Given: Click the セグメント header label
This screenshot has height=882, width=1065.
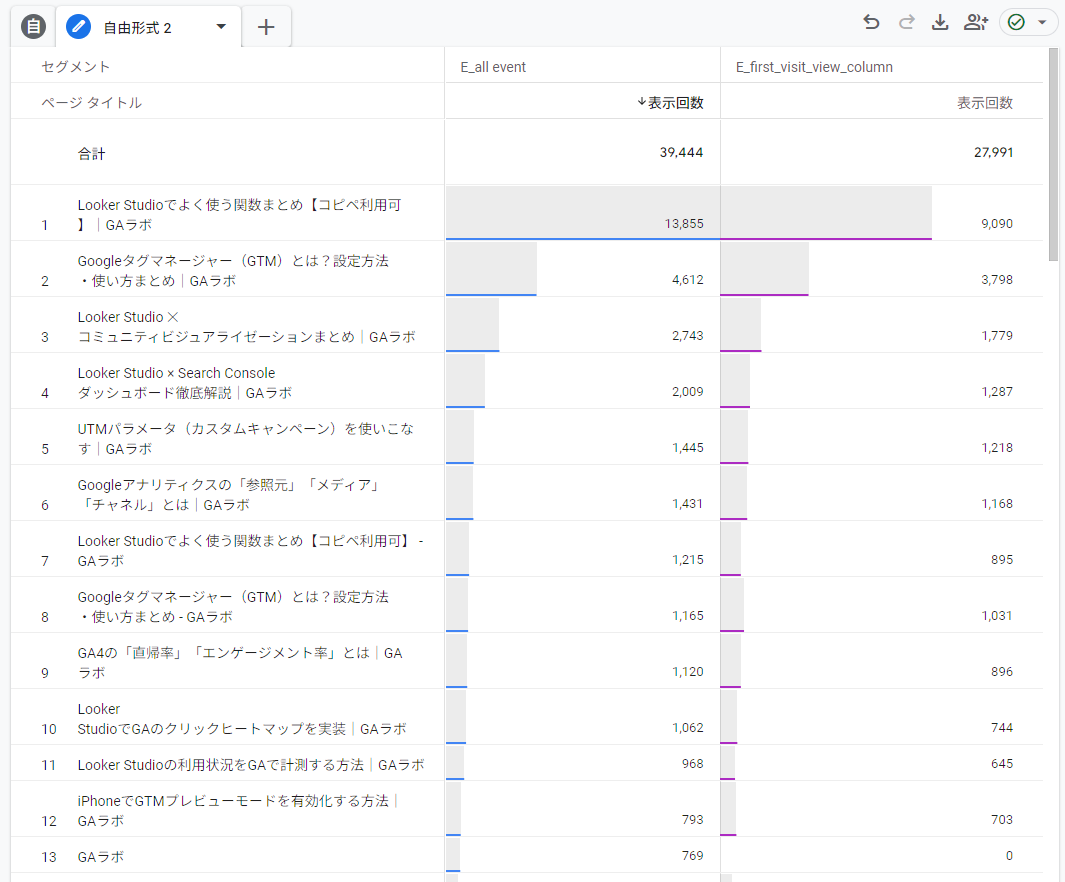Looking at the screenshot, I should 75,67.
